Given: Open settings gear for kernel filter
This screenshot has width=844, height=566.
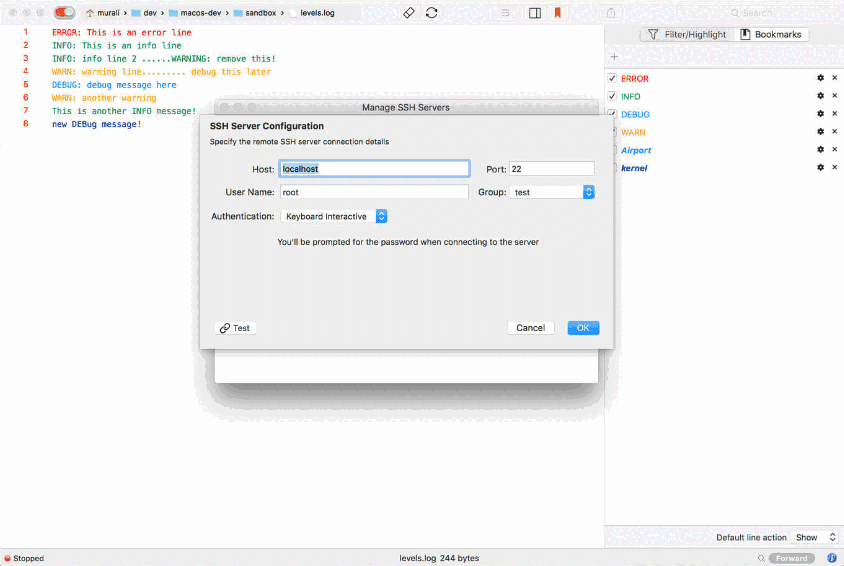Looking at the screenshot, I should [820, 168].
